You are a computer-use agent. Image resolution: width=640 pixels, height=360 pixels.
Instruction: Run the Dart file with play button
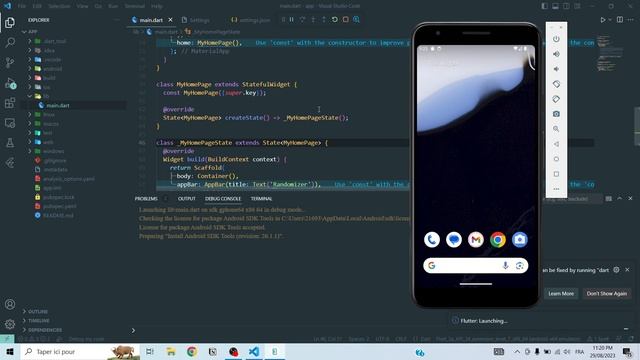[x=602, y=20]
